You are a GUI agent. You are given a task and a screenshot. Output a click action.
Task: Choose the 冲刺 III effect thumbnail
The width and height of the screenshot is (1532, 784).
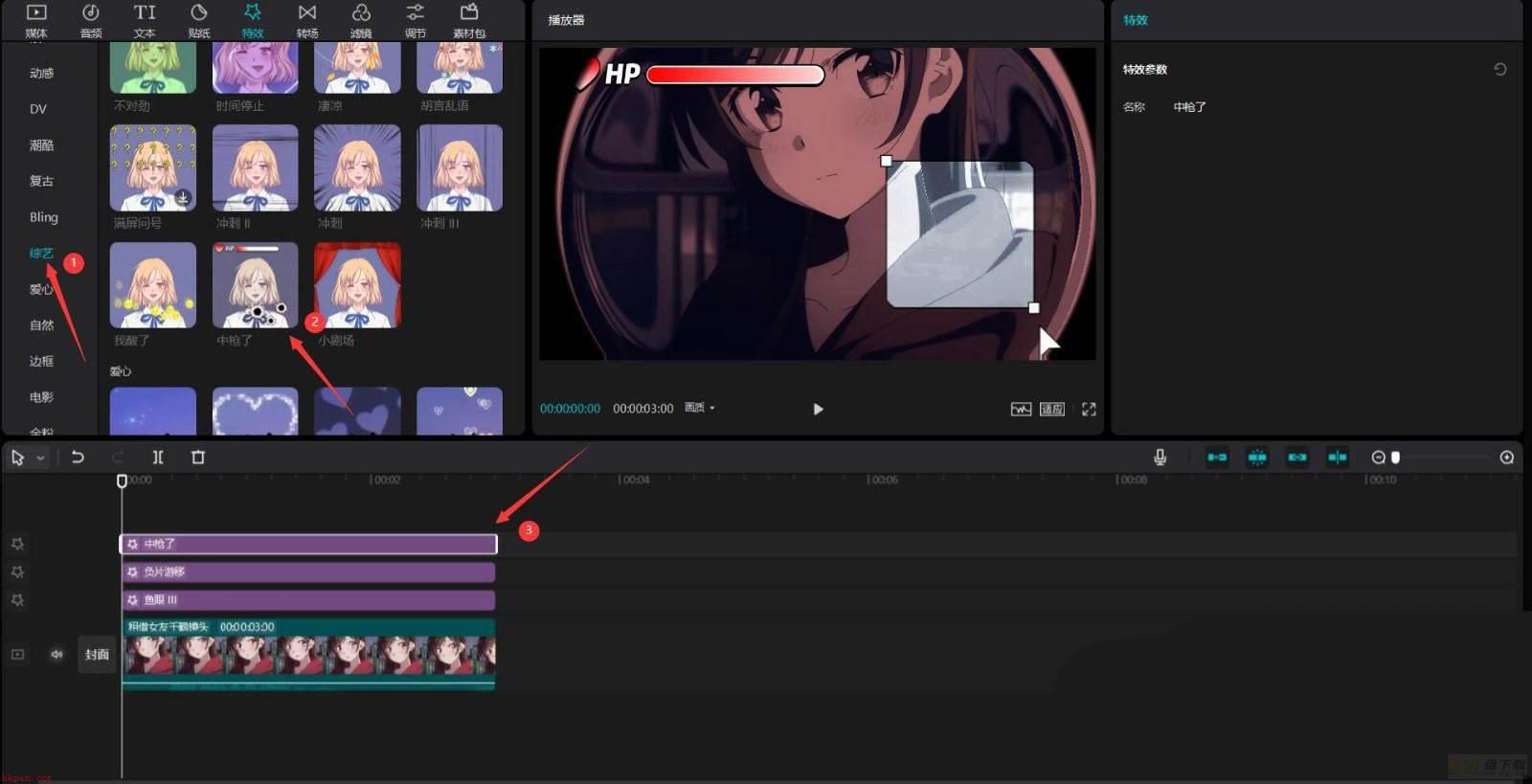click(x=460, y=168)
